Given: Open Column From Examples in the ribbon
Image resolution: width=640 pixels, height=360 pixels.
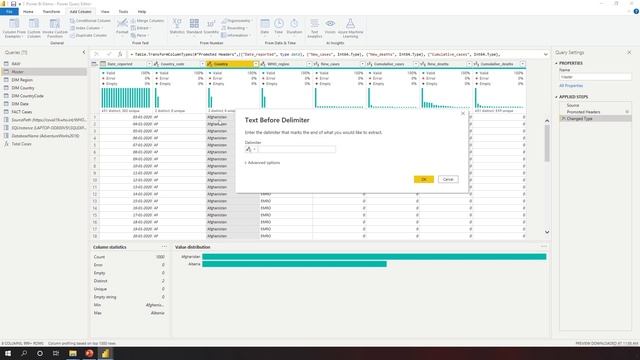Looking at the screenshot, I should pos(14,28).
